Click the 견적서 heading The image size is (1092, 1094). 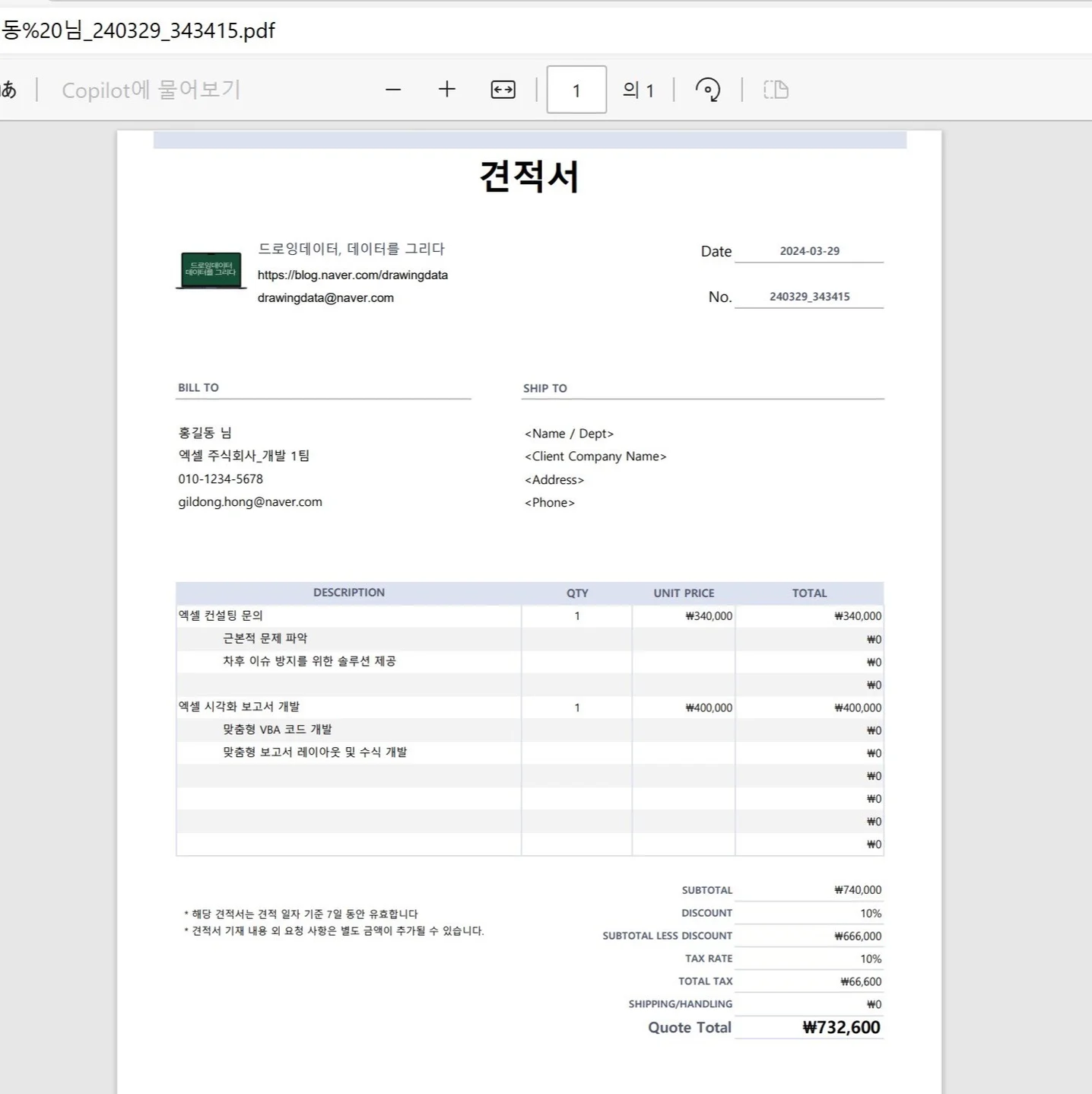(x=529, y=177)
